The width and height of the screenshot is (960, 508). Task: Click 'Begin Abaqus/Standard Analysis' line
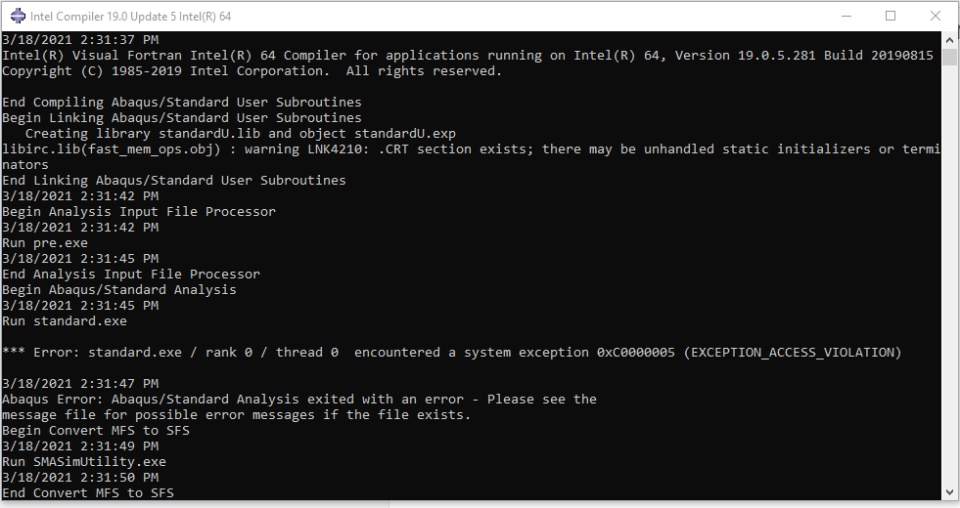point(119,290)
